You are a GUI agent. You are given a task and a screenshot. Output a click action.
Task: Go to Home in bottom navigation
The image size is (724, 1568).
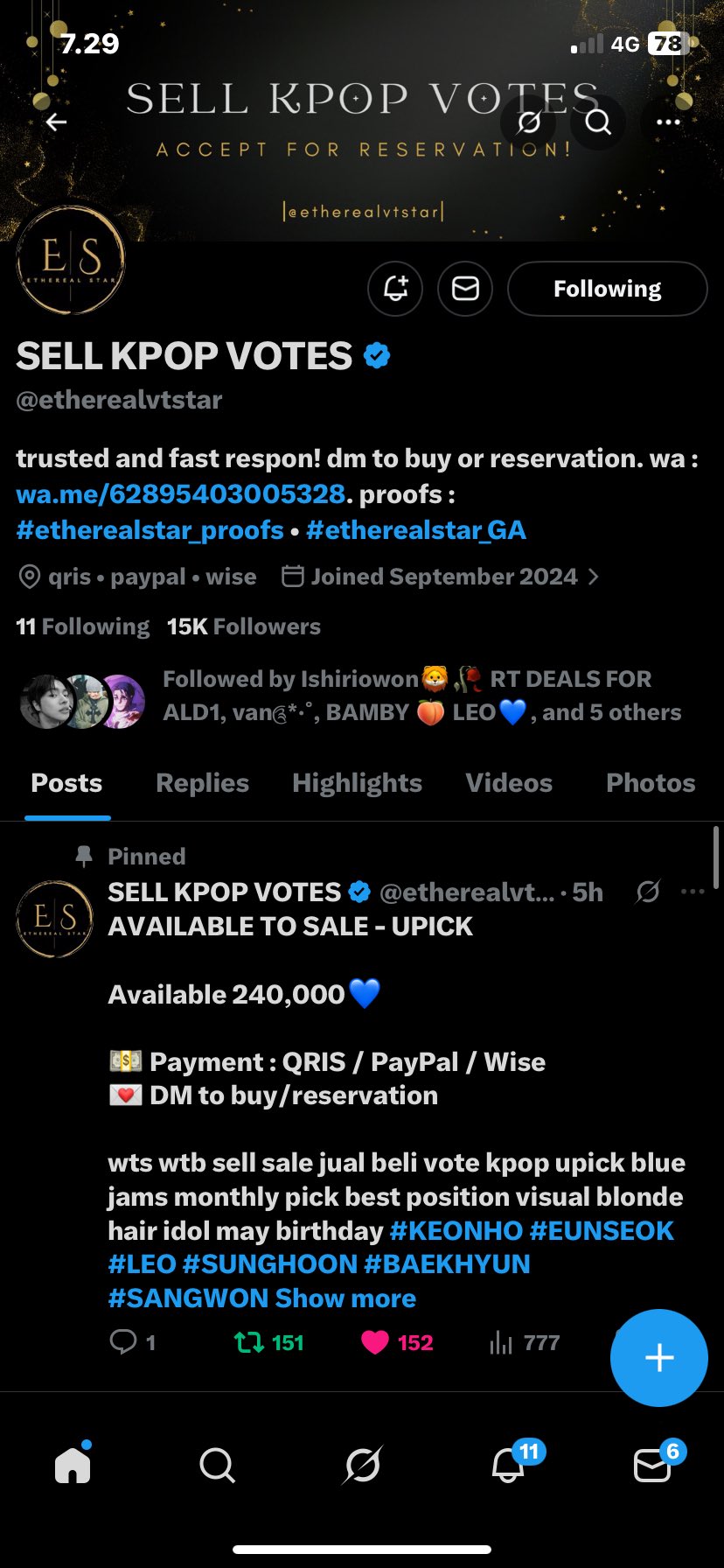[73, 1464]
